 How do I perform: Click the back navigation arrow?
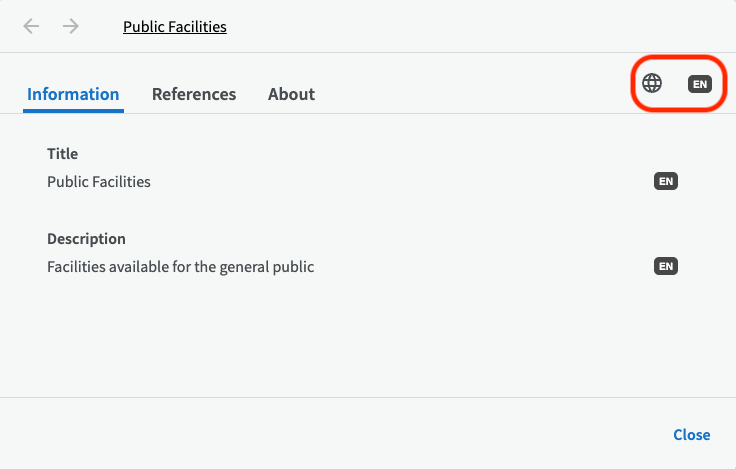coord(32,26)
